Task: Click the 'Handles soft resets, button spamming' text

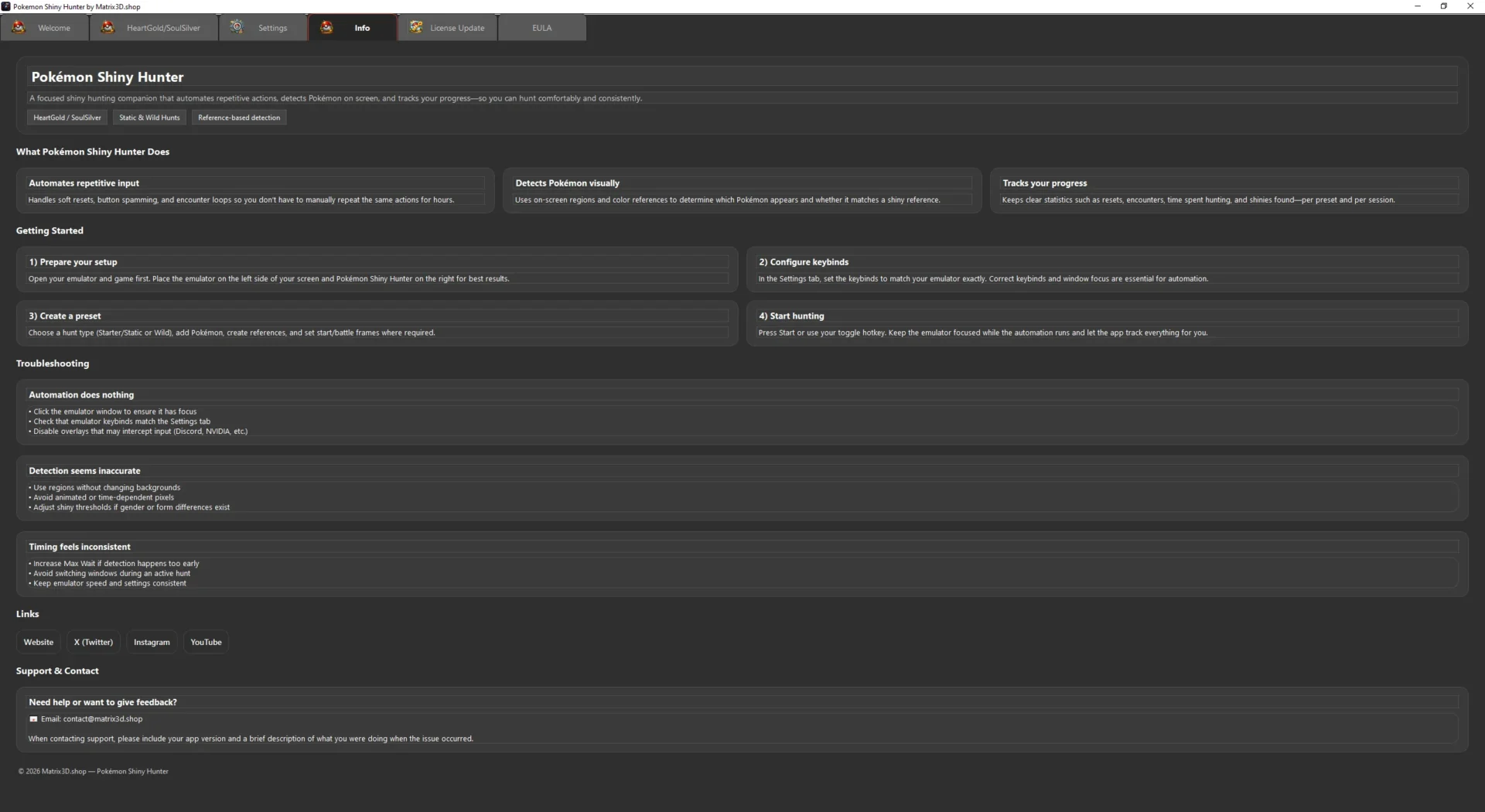Action: coord(241,200)
